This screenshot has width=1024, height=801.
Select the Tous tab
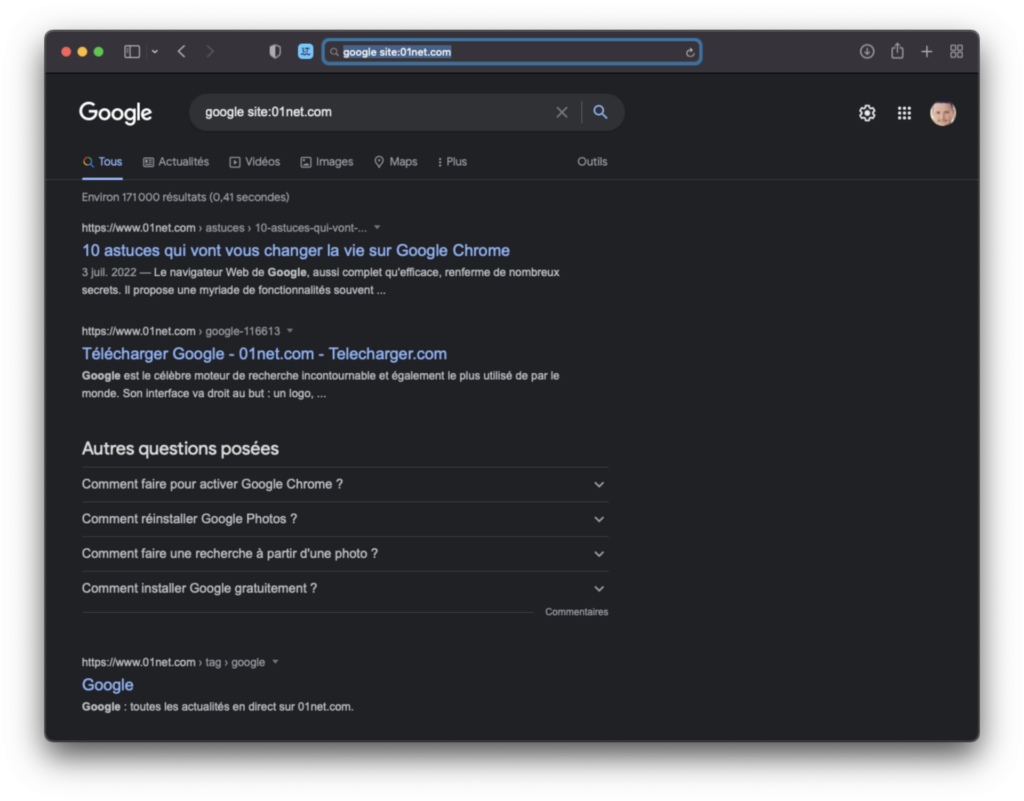tap(103, 162)
